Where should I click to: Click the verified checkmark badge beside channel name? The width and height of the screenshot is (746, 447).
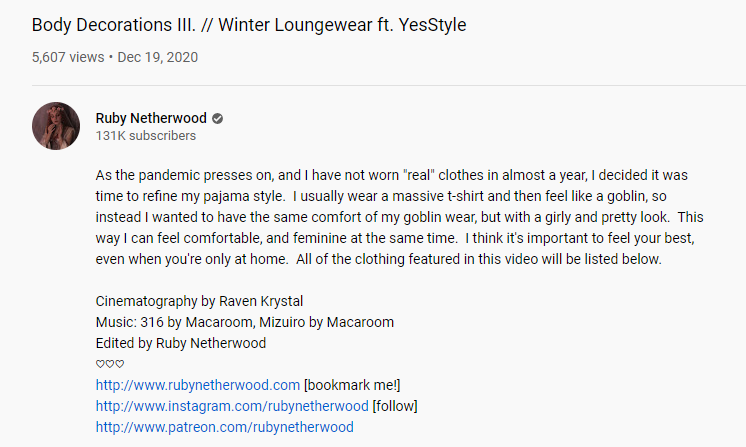(x=217, y=118)
